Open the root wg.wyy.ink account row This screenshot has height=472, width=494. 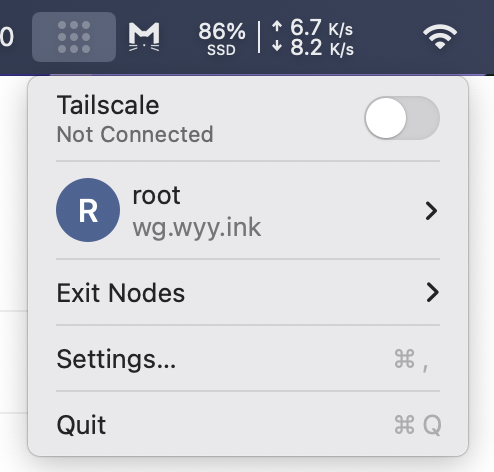tap(248, 210)
